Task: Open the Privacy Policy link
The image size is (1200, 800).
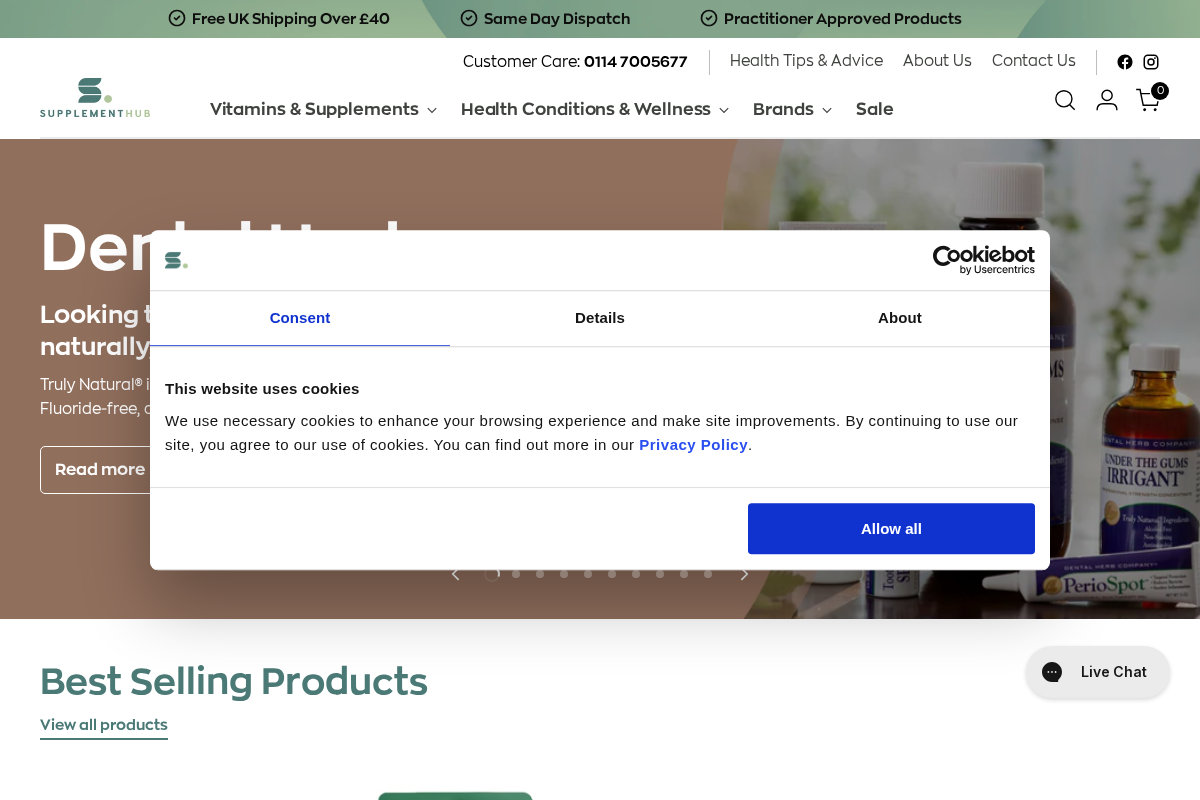Action: click(693, 445)
